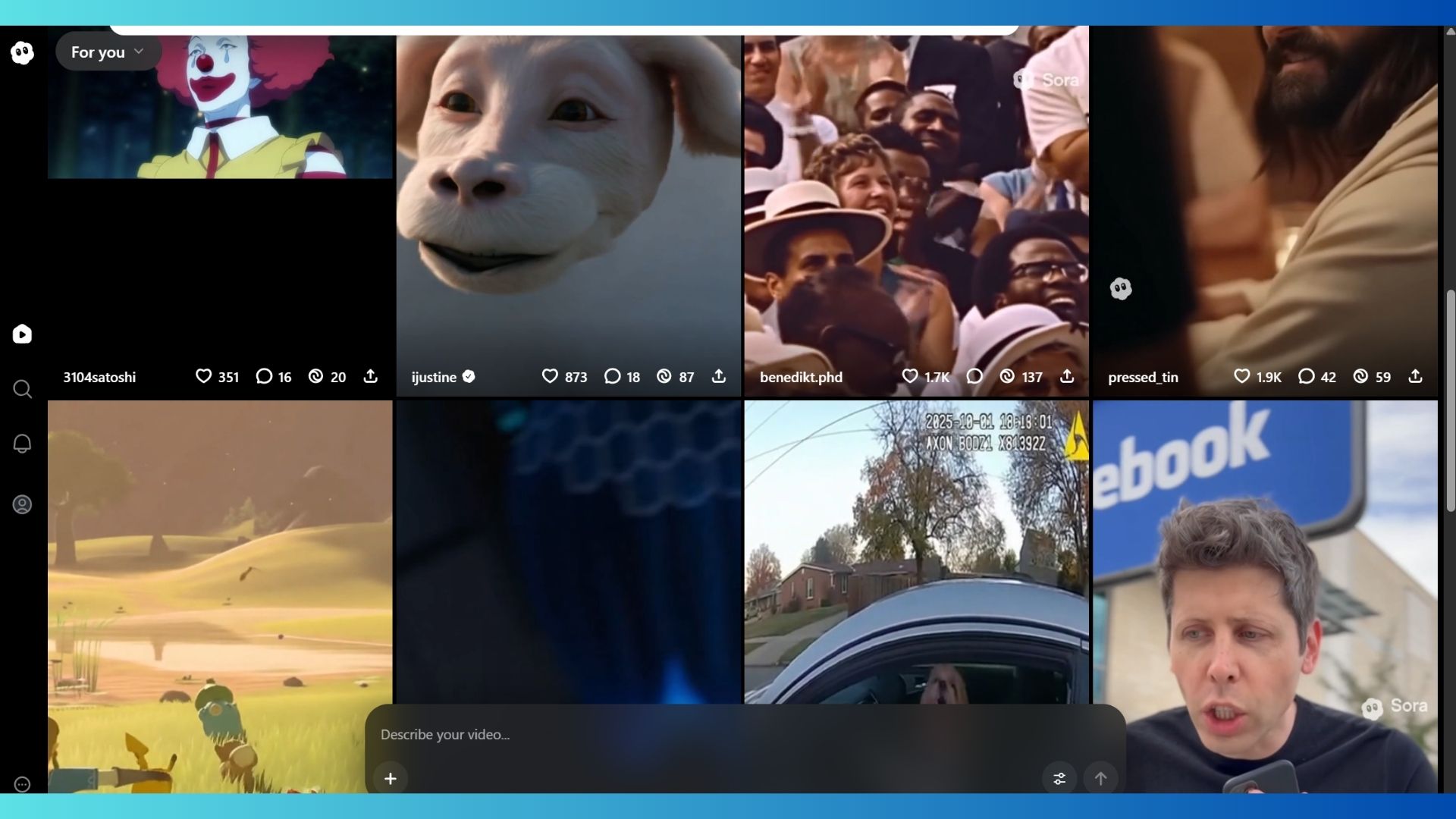1456x819 pixels.
Task: Open video settings sliders icon
Action: [1059, 778]
